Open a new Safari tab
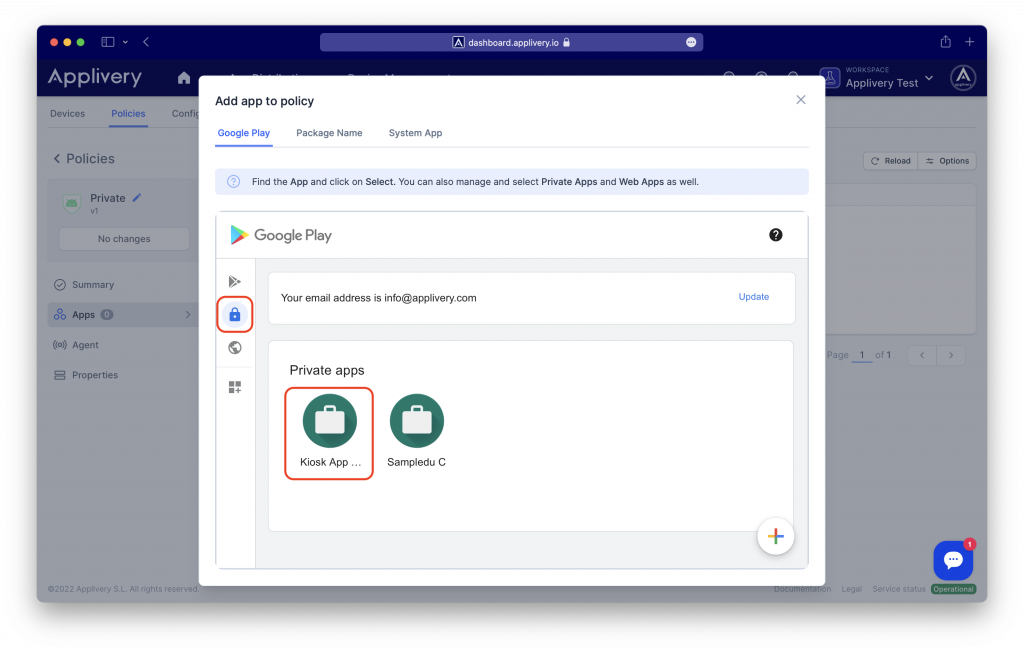This screenshot has width=1024, height=651. [x=969, y=42]
